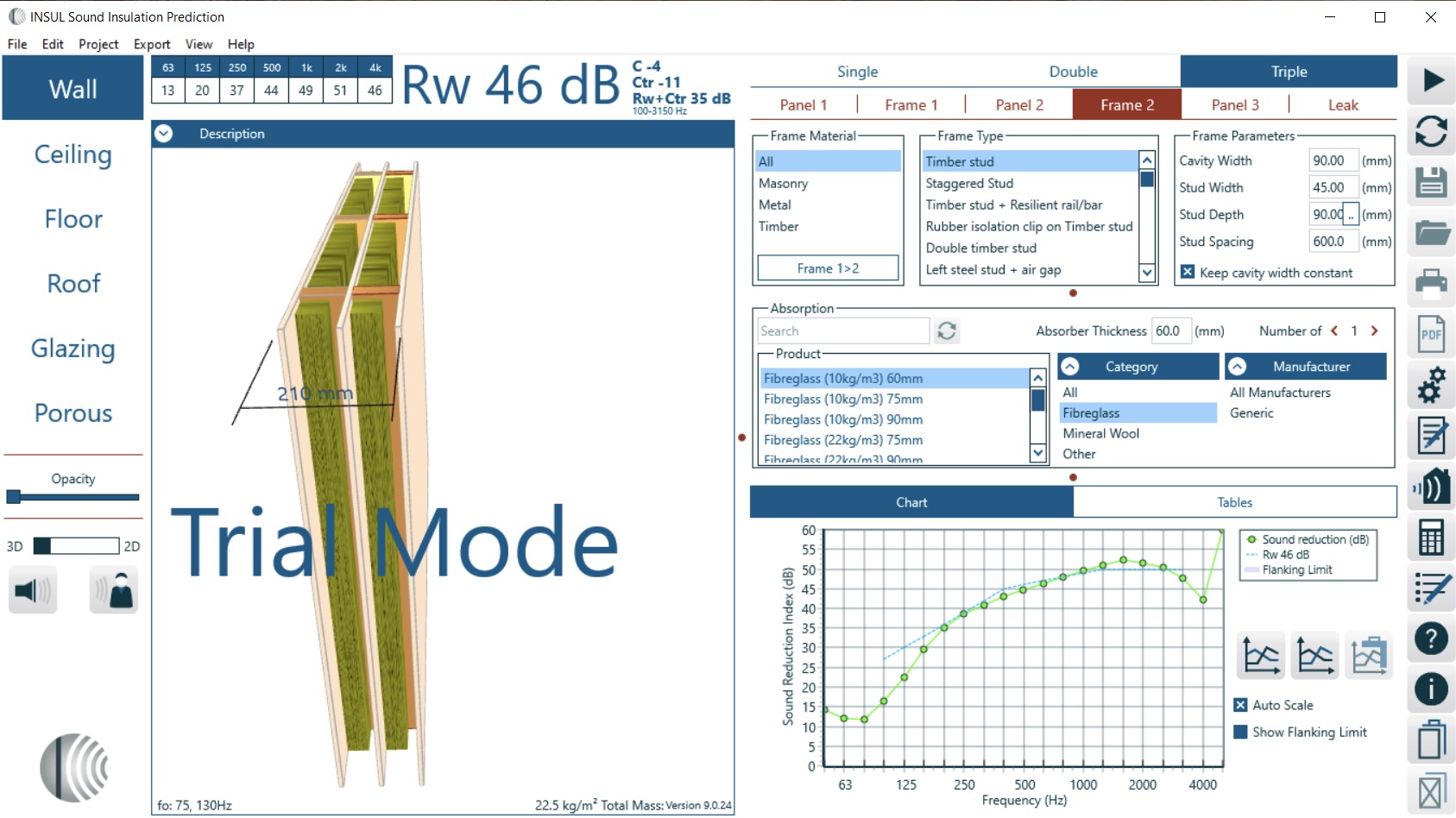Screen dimensions: 1456x818
Task: Click the refresh icon beside absorption search
Action: (x=947, y=331)
